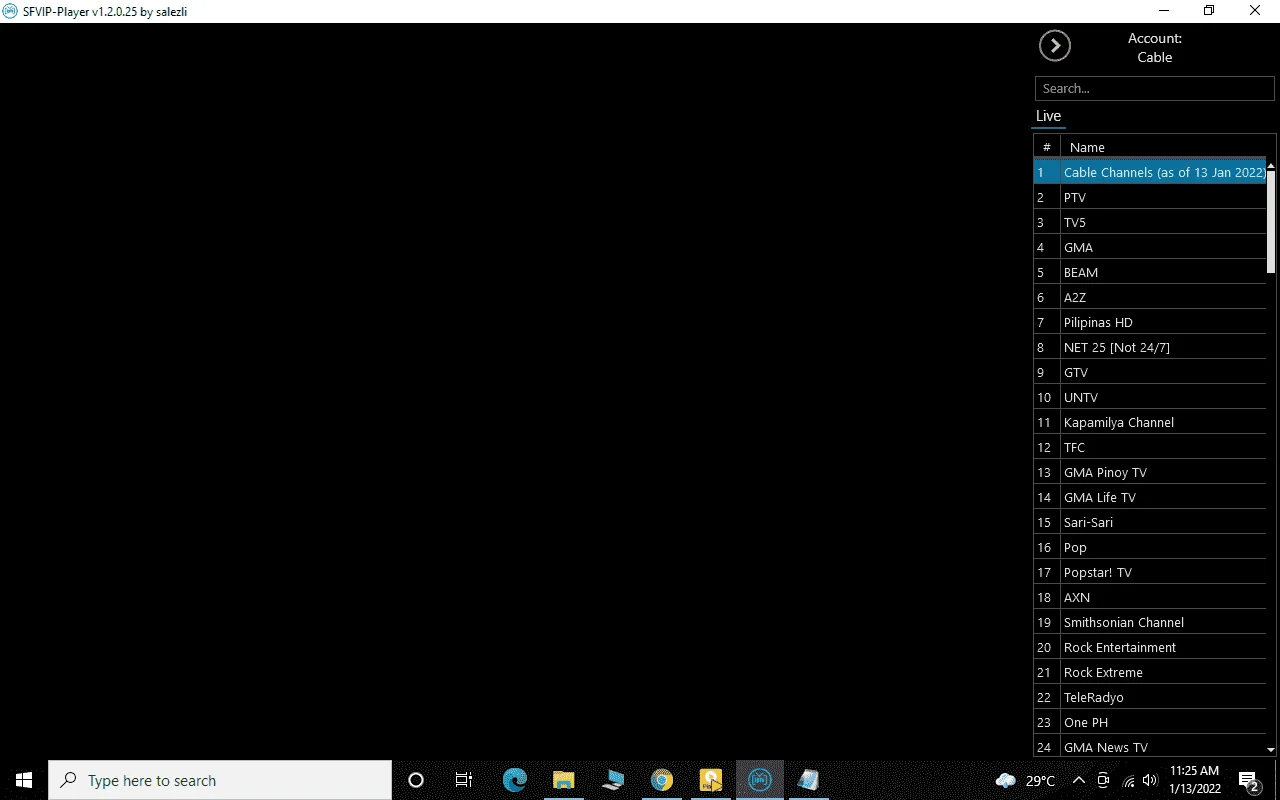
Task: Open the weather widget showing 29°C
Action: pyautogui.click(x=1025, y=781)
